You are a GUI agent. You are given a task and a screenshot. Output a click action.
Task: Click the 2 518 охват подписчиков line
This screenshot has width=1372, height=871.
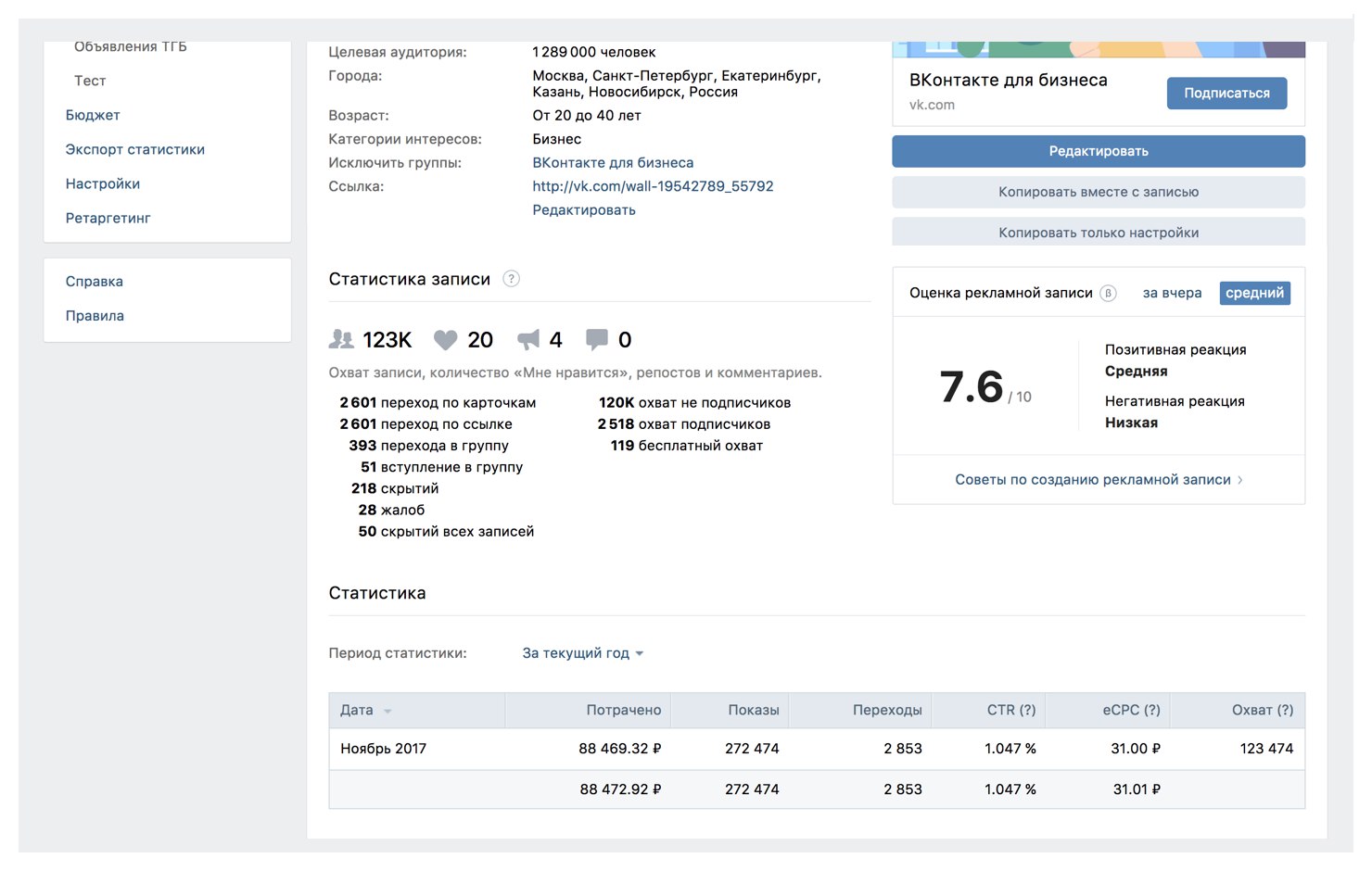click(x=684, y=424)
